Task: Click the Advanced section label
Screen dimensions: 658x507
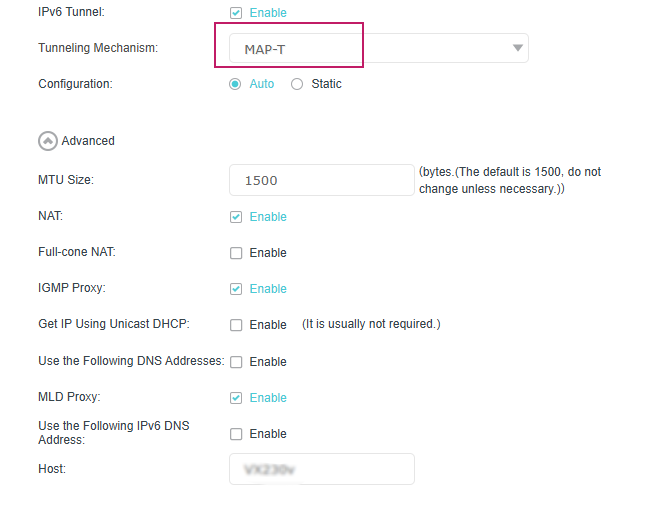Action: (x=88, y=141)
